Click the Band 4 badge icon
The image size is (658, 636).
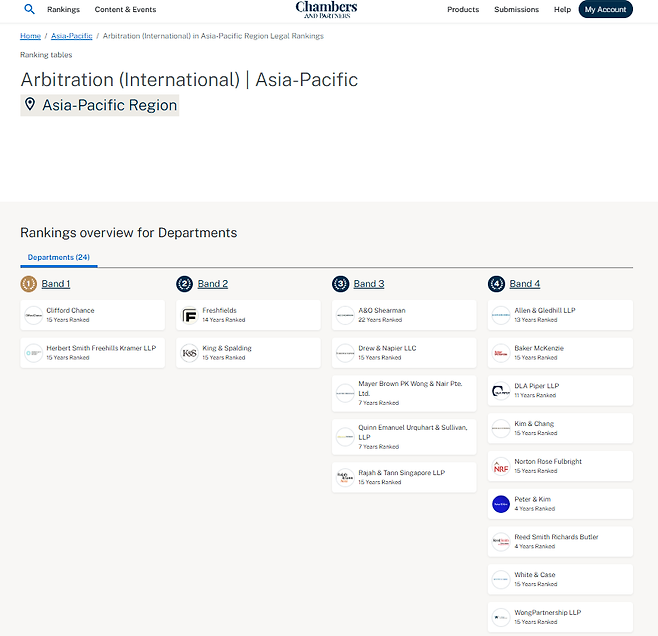click(x=496, y=284)
